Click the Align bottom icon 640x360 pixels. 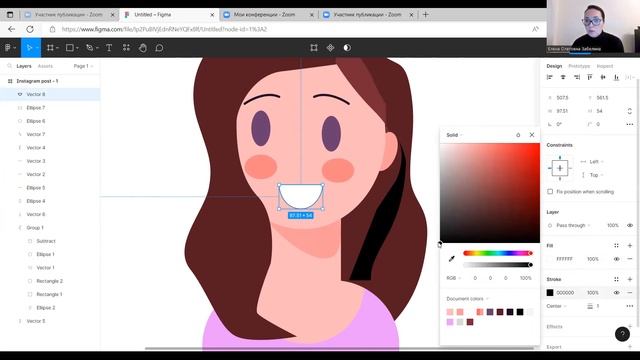pyautogui.click(x=616, y=77)
